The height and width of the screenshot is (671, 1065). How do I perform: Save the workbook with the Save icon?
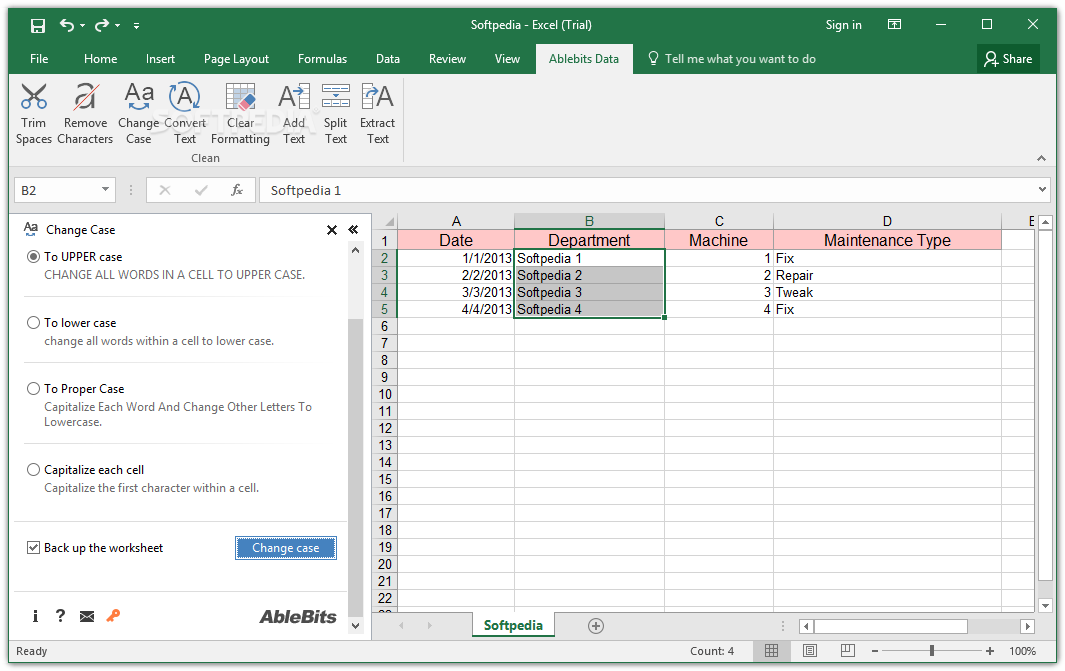point(38,26)
